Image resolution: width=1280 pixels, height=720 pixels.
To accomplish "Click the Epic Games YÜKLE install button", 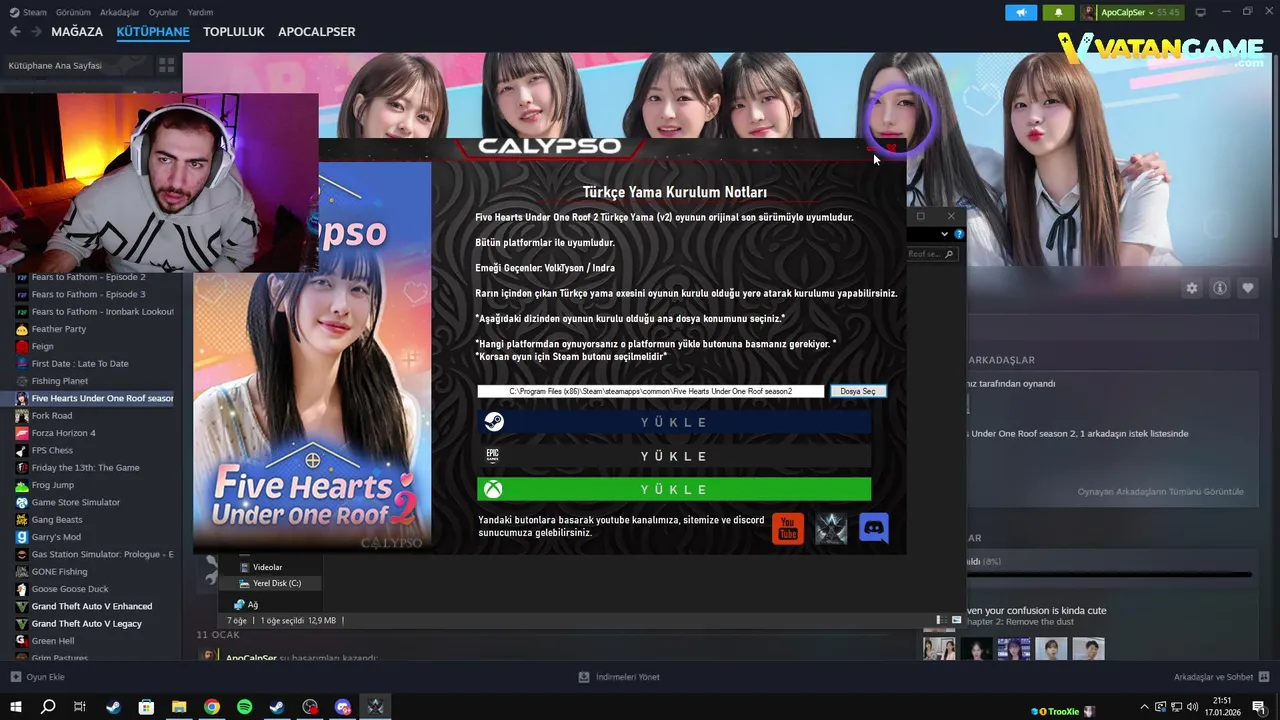I will pyautogui.click(x=674, y=456).
